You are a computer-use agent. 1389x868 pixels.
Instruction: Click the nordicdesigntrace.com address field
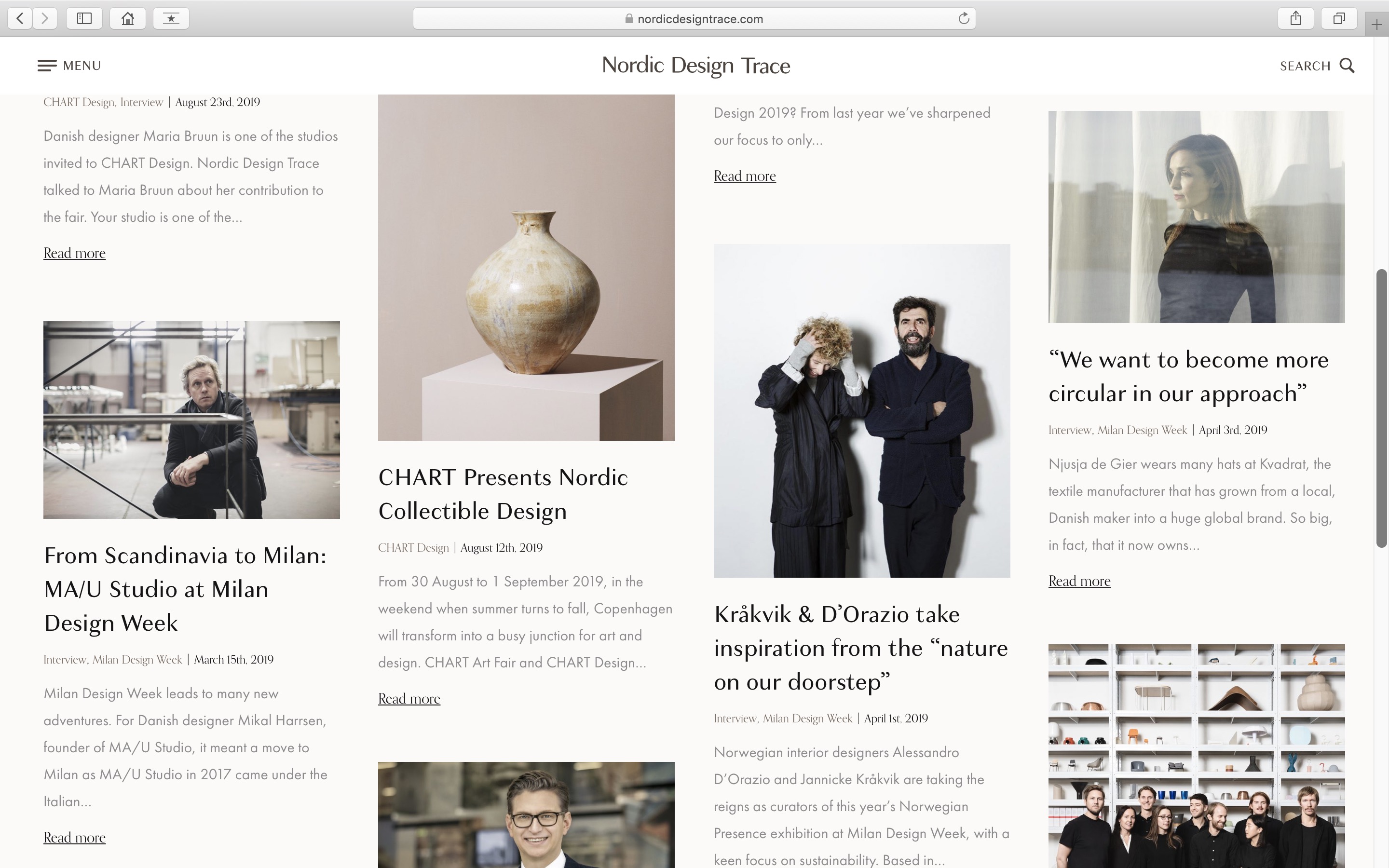(694, 18)
